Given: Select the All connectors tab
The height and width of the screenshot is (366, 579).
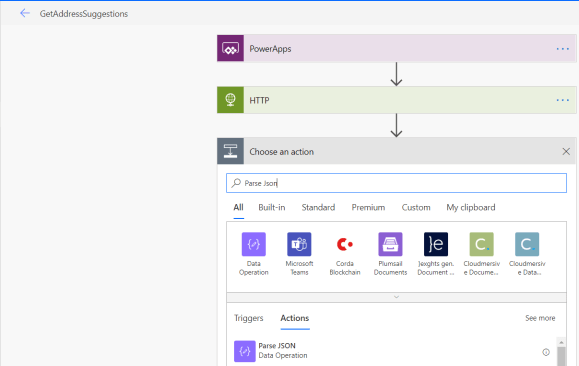Looking at the screenshot, I should pyautogui.click(x=238, y=208).
